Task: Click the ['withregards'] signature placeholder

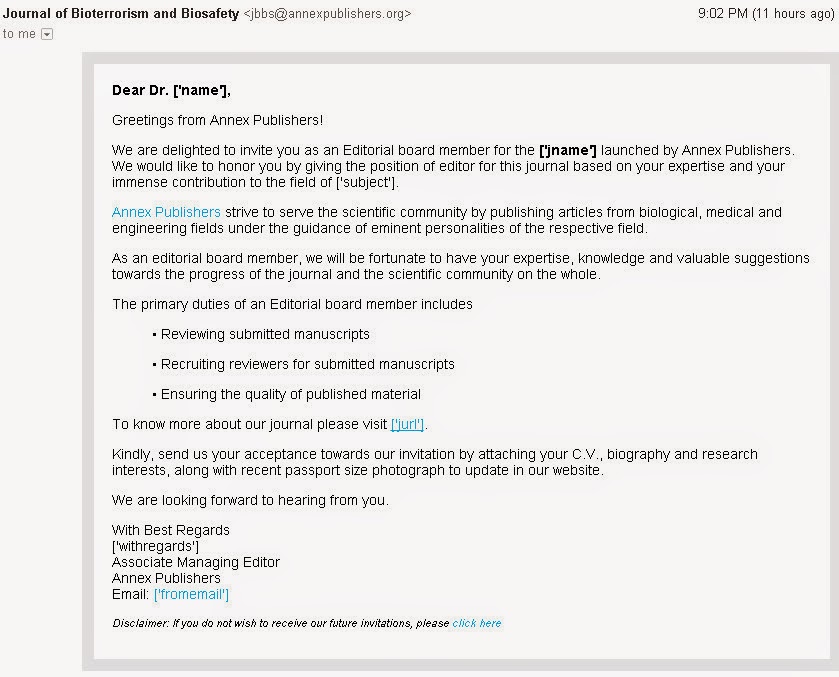Action: 155,546
